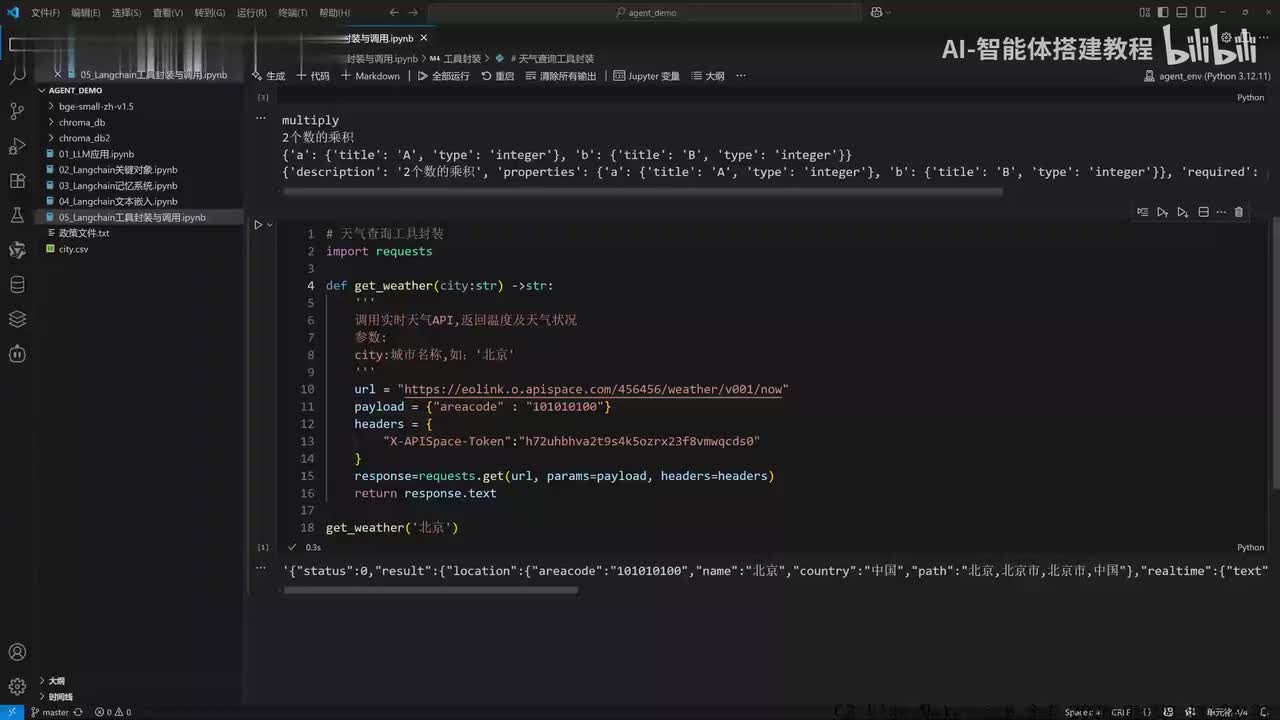Toggle secondary sidebar layout button
Image resolution: width=1280 pixels, height=720 pixels.
[x=1202, y=12]
